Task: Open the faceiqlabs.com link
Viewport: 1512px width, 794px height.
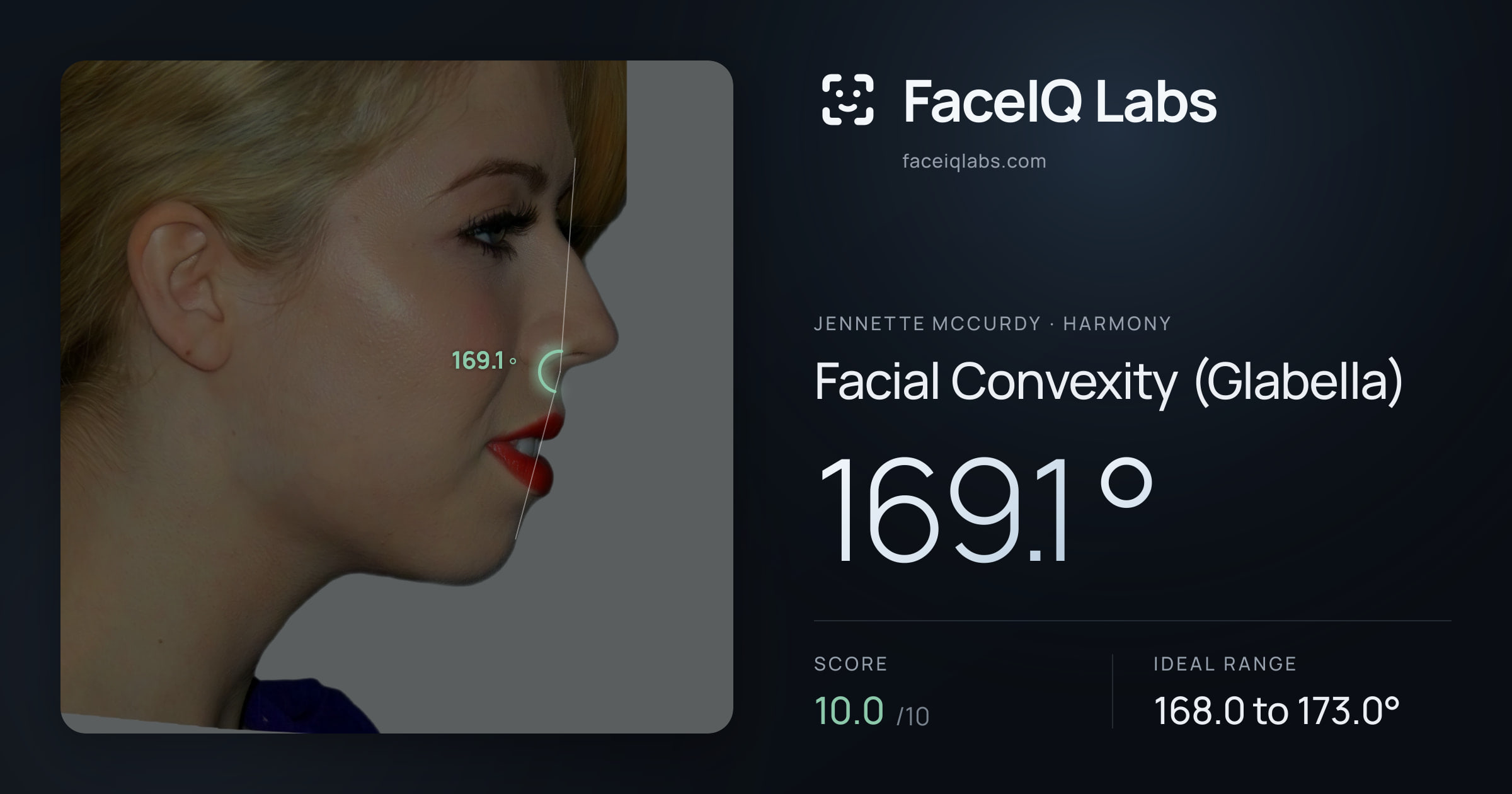Action: 974,161
